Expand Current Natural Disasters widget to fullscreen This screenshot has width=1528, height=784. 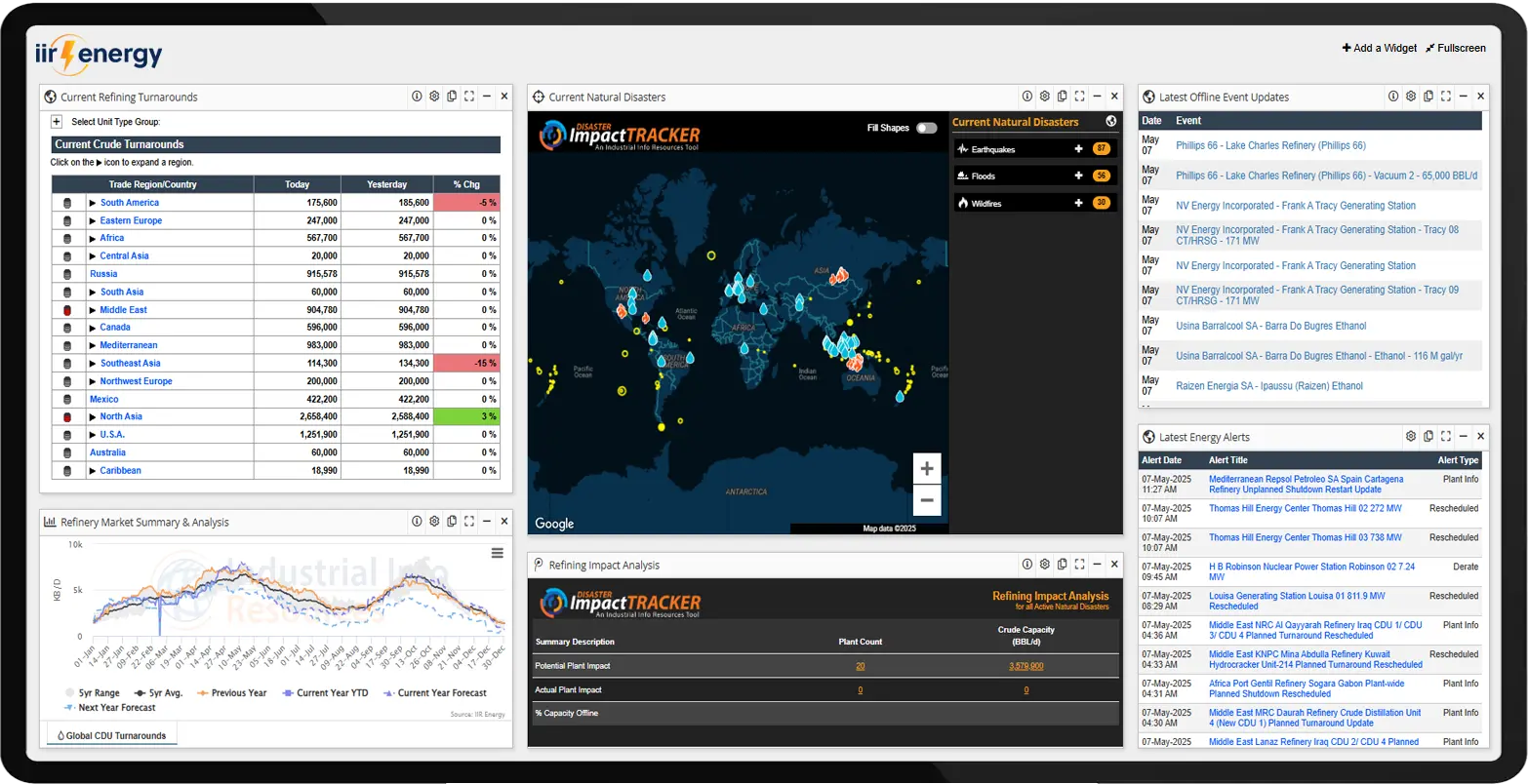pos(1079,96)
